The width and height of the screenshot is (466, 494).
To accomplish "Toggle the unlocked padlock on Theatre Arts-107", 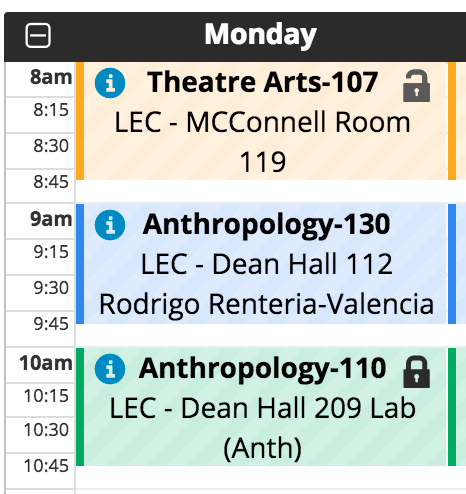I will [416, 86].
